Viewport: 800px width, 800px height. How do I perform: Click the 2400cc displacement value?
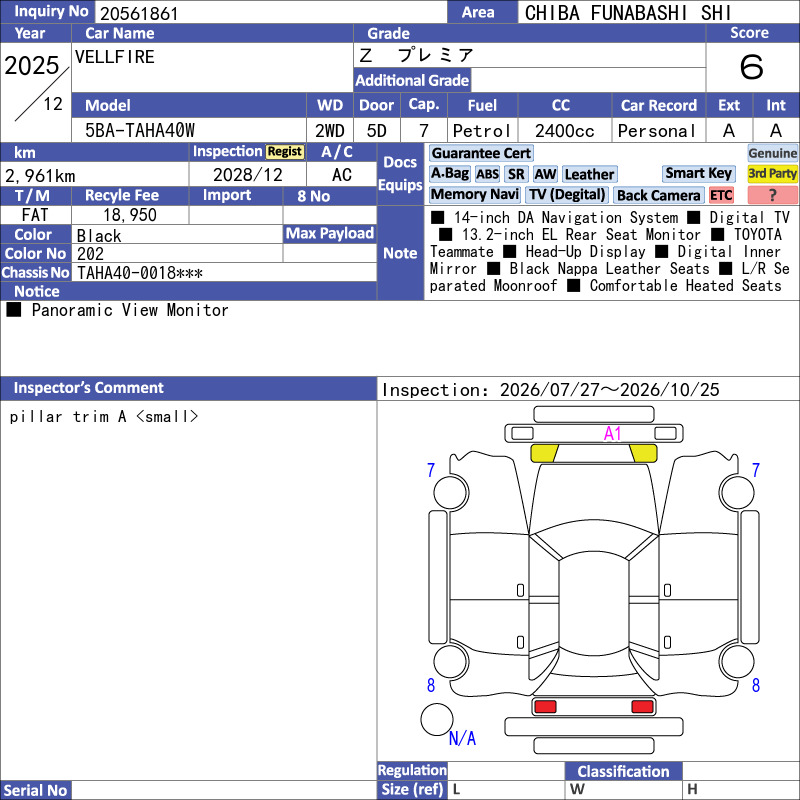[x=564, y=131]
